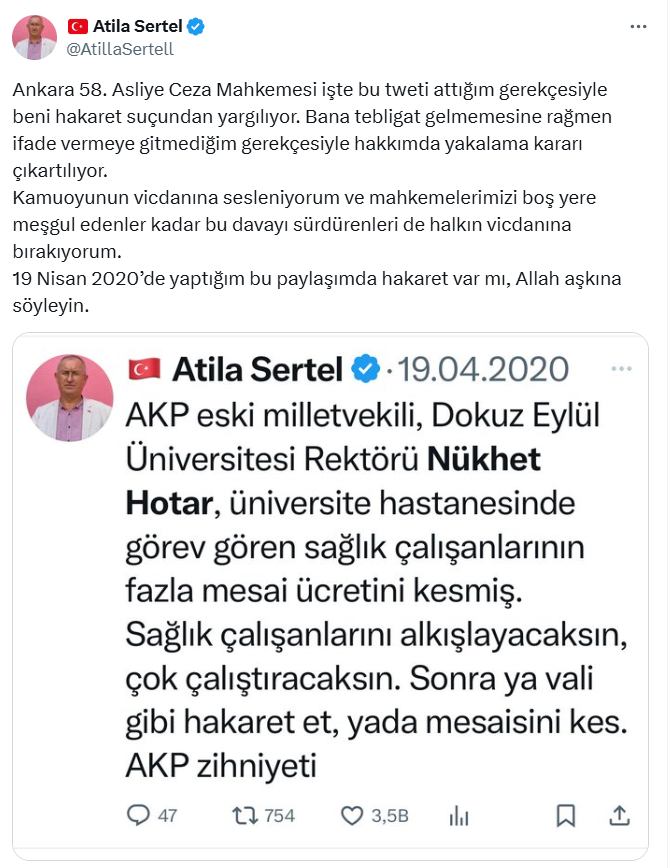View post analytics via the chart icon

(x=459, y=817)
